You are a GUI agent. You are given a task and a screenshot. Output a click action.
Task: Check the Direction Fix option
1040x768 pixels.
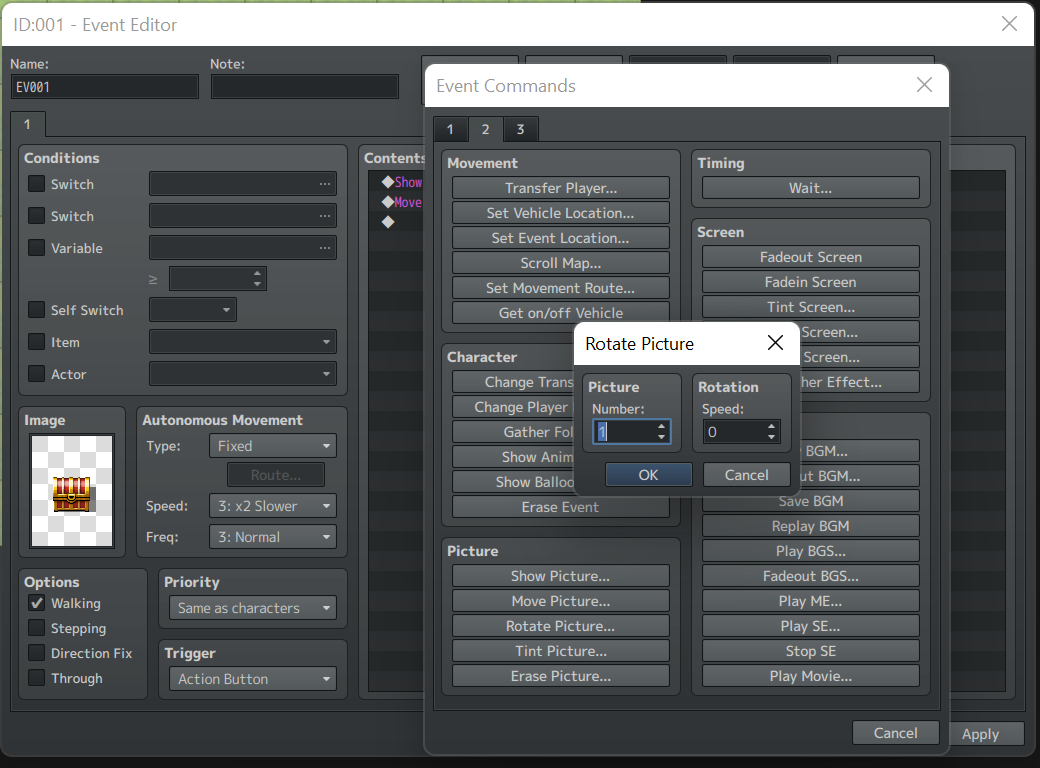click(36, 653)
